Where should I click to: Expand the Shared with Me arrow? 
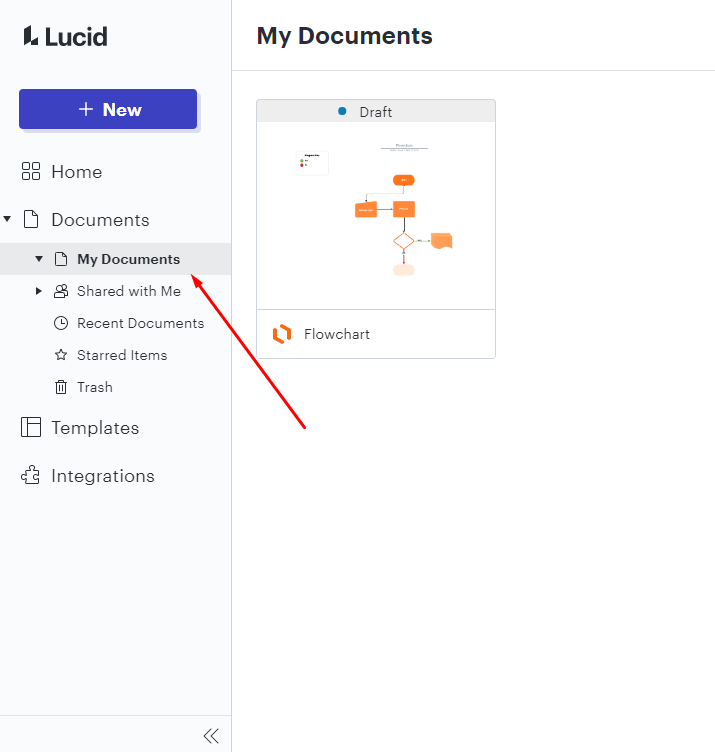(x=39, y=291)
